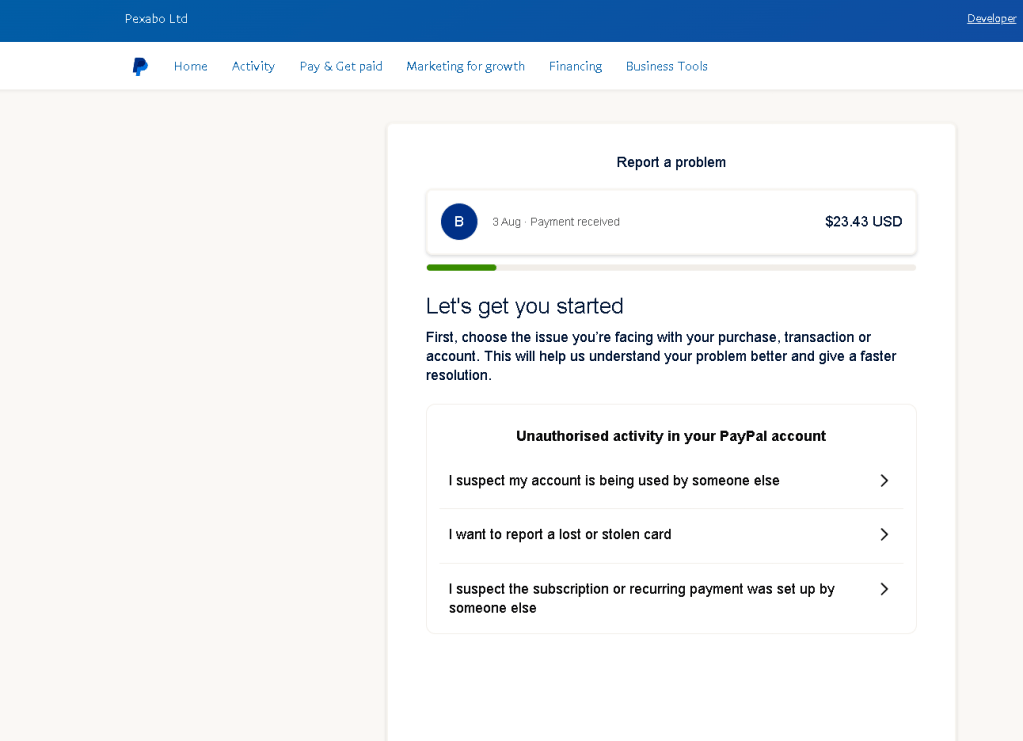Expand chevron for lost or stolen card

[x=884, y=535]
